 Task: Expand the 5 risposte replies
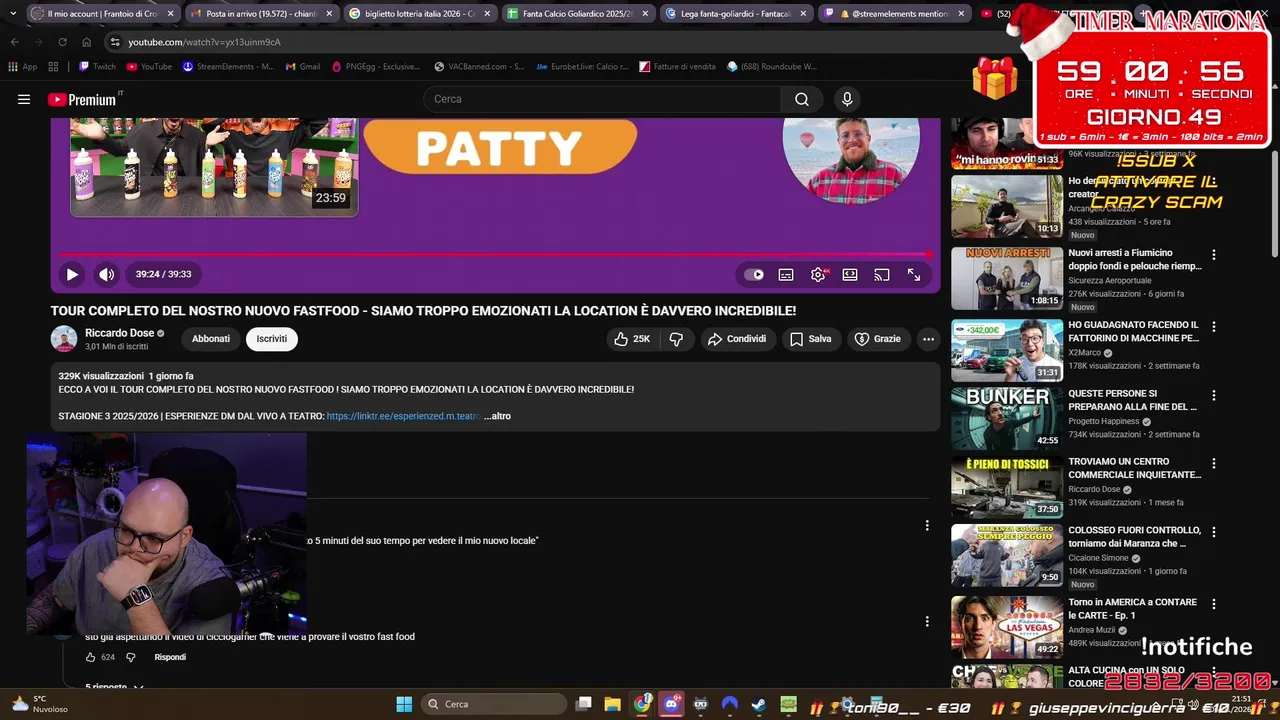tap(115, 687)
